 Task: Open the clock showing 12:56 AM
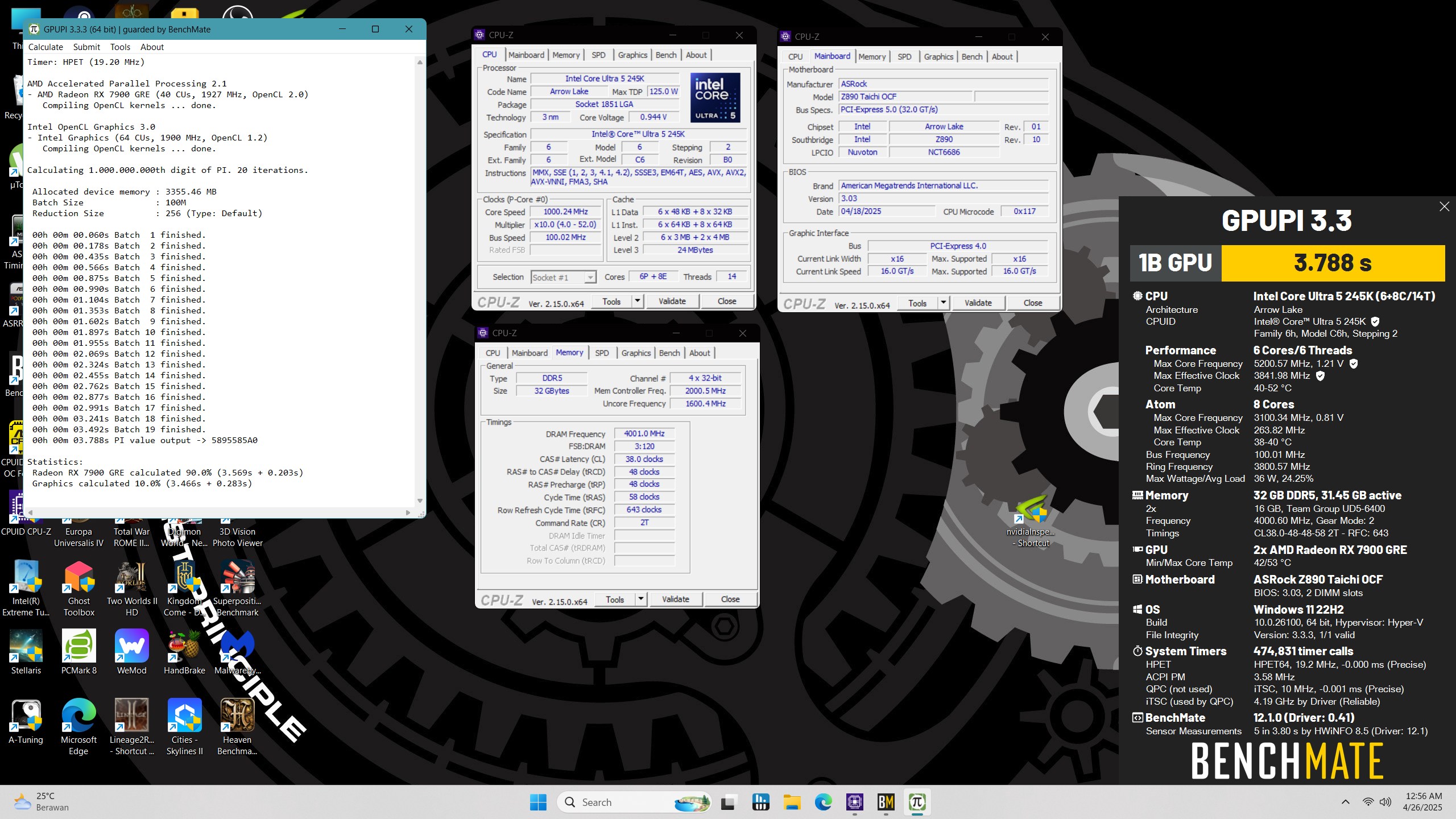[x=1423, y=802]
